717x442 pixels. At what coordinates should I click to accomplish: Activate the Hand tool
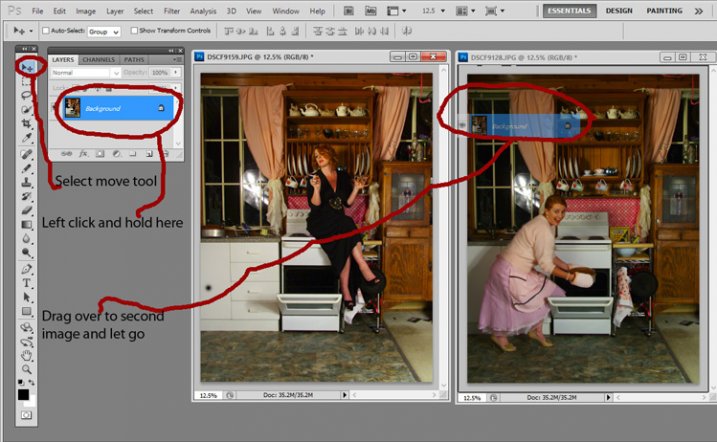(27, 354)
